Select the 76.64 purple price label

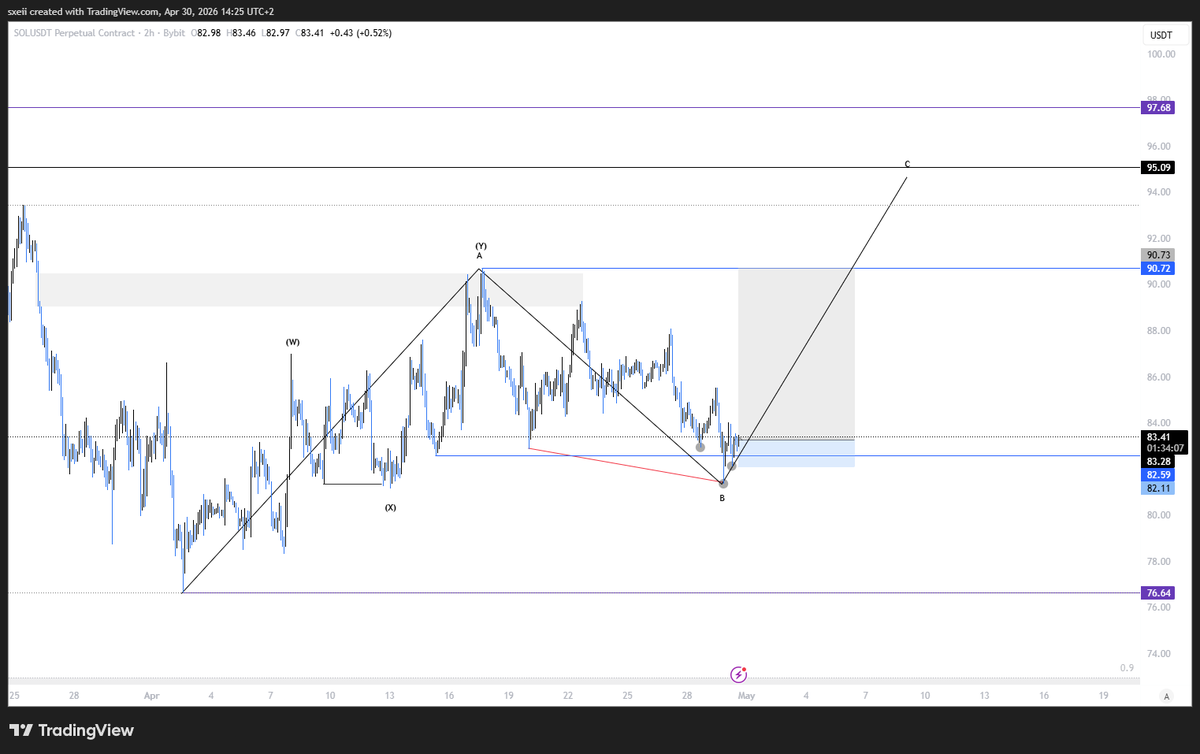point(1159,593)
